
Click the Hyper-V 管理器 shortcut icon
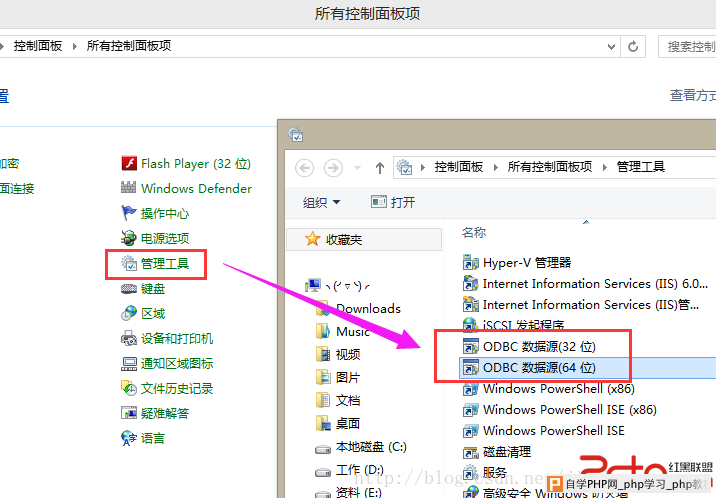tap(470, 262)
